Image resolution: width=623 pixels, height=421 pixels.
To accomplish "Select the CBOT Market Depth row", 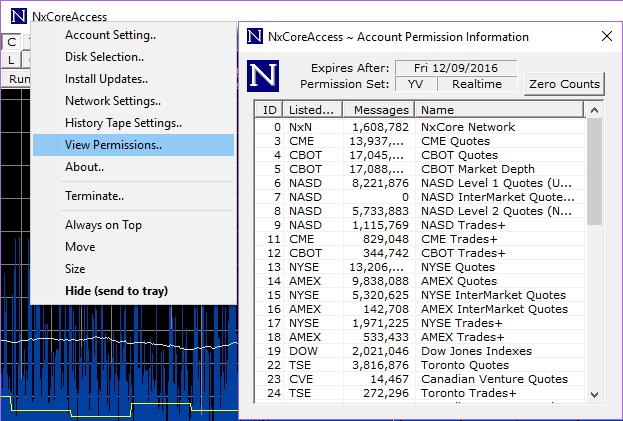I will point(420,169).
